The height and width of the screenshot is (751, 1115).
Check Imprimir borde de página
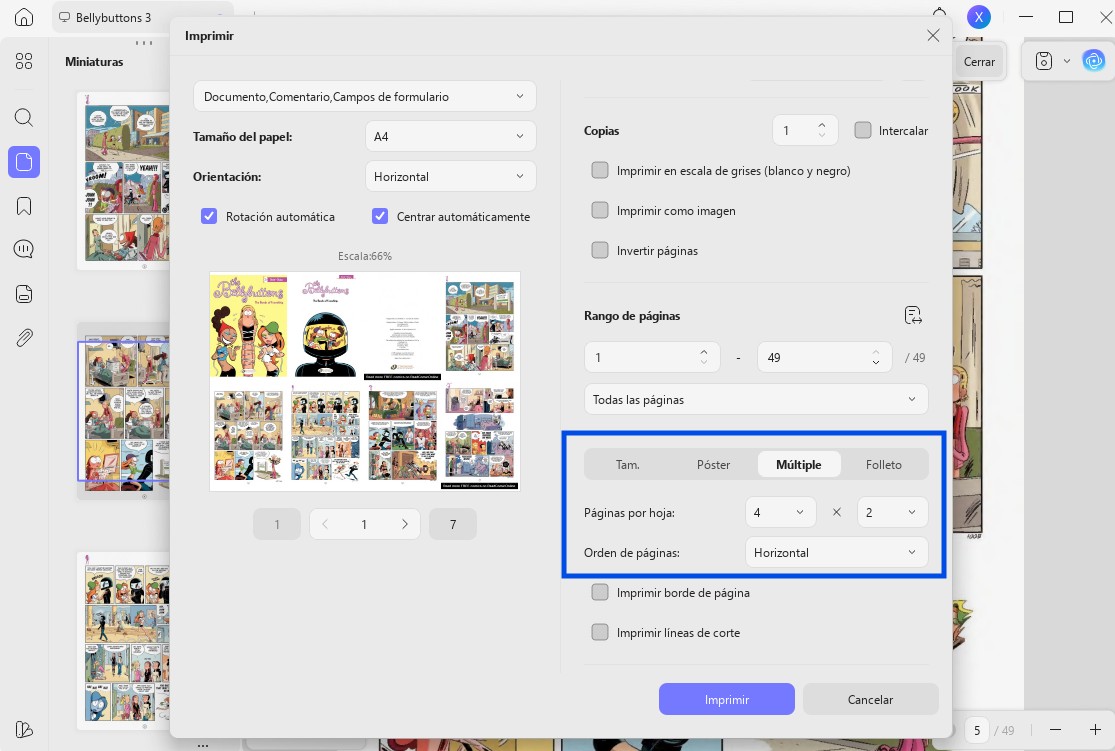pos(599,592)
